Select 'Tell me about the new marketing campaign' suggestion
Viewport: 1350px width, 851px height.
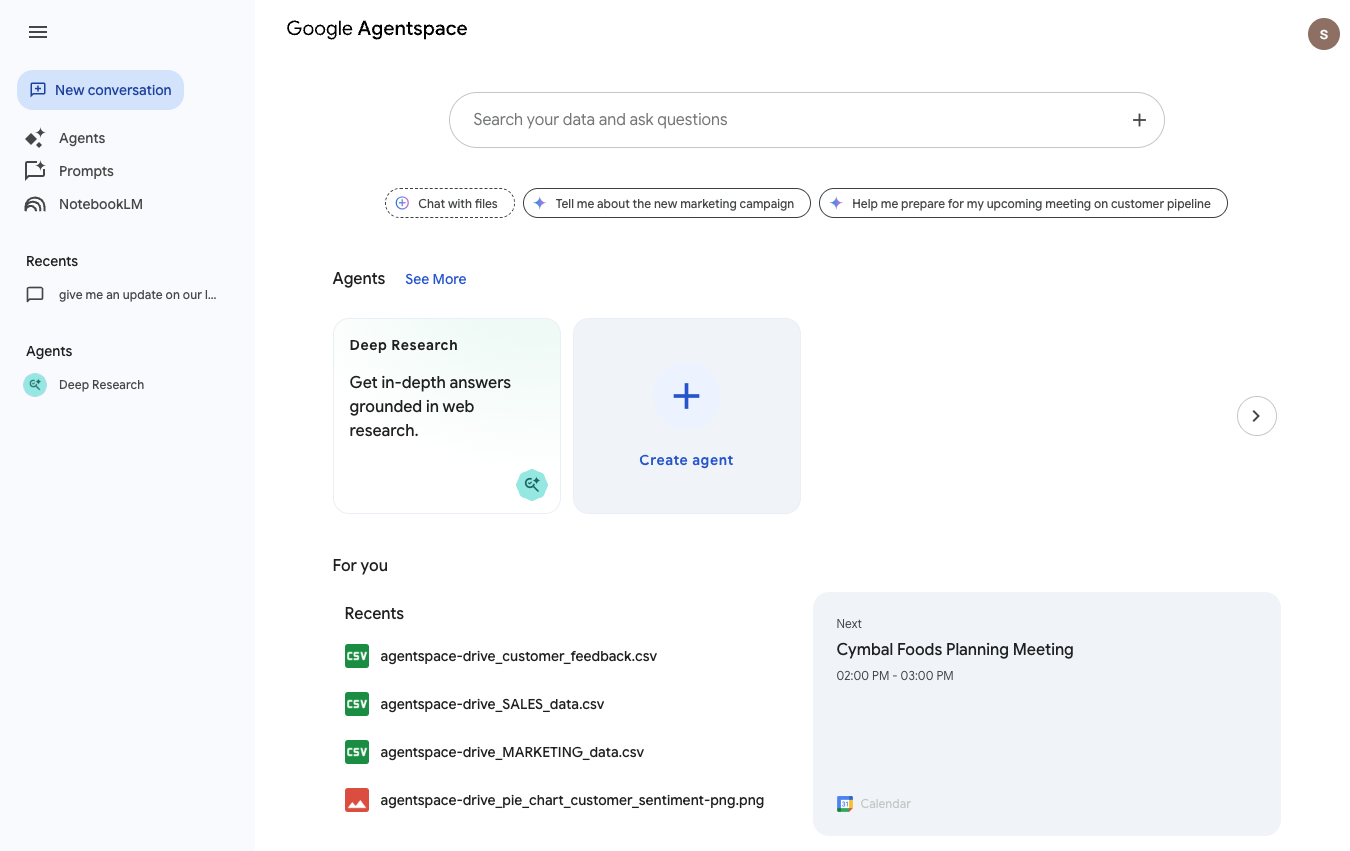pos(667,203)
